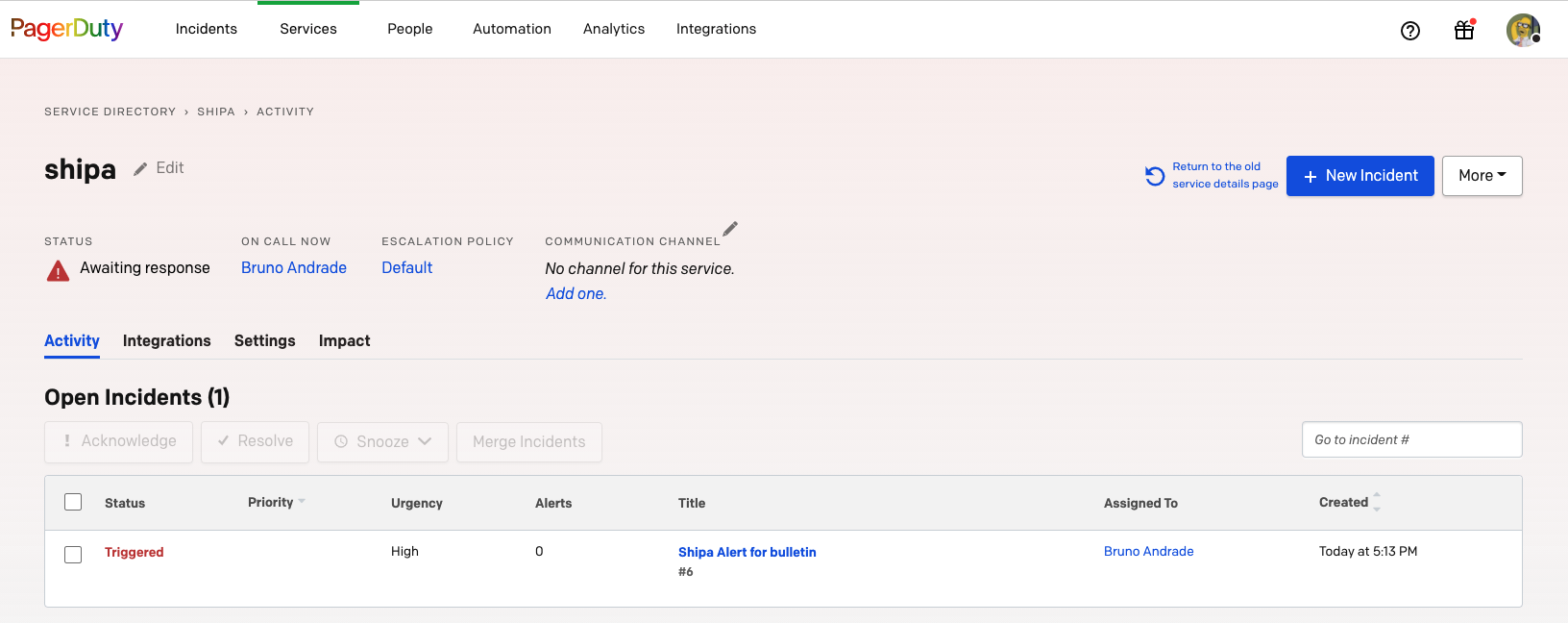Open Shipa Alert for bulletin incident
This screenshot has width=1568, height=623.
(747, 552)
